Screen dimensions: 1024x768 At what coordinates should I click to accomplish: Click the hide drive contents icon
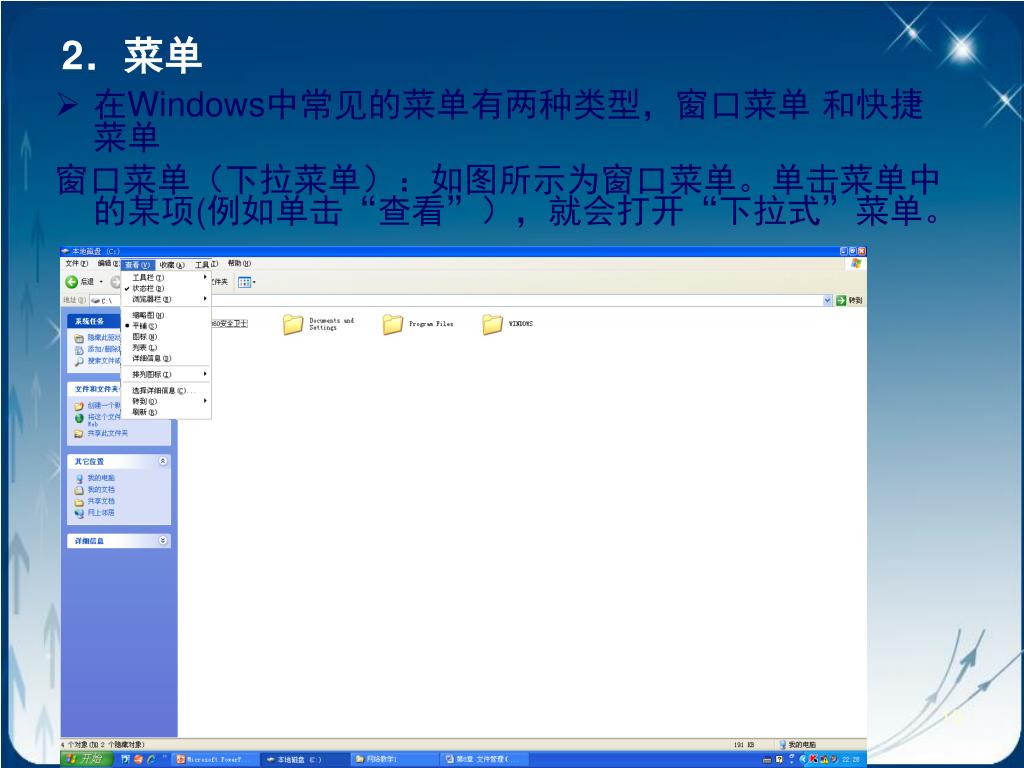click(x=79, y=338)
